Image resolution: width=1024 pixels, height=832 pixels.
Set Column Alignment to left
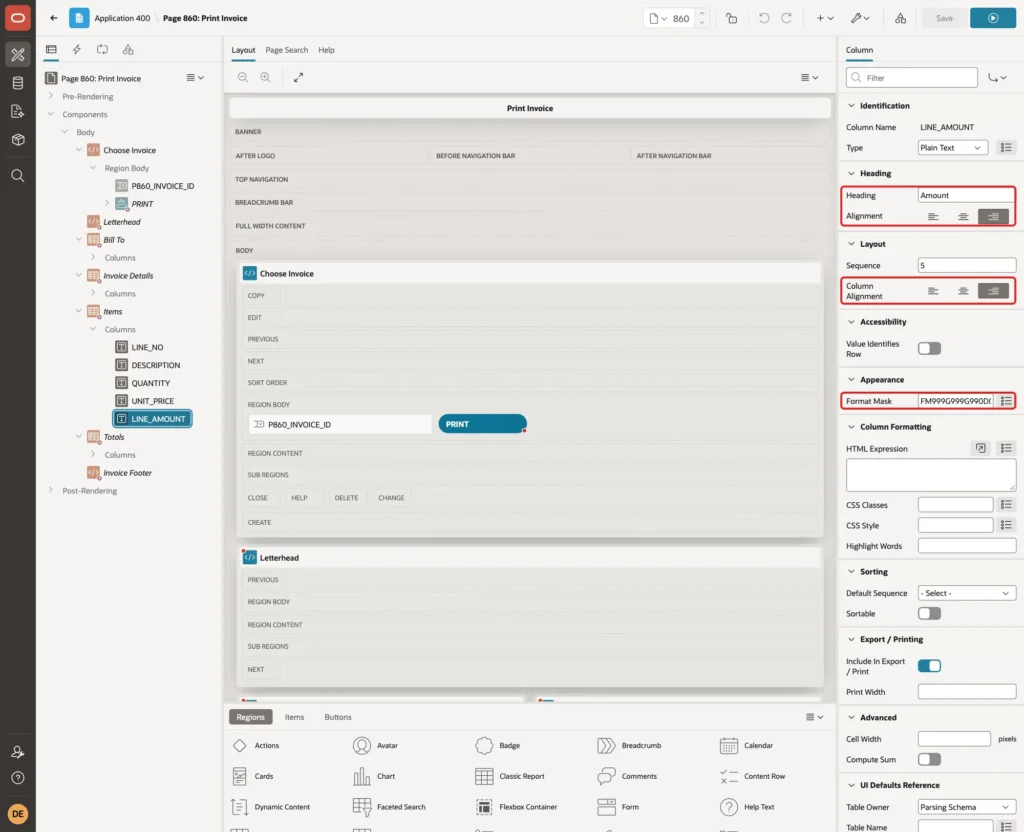[x=933, y=291]
